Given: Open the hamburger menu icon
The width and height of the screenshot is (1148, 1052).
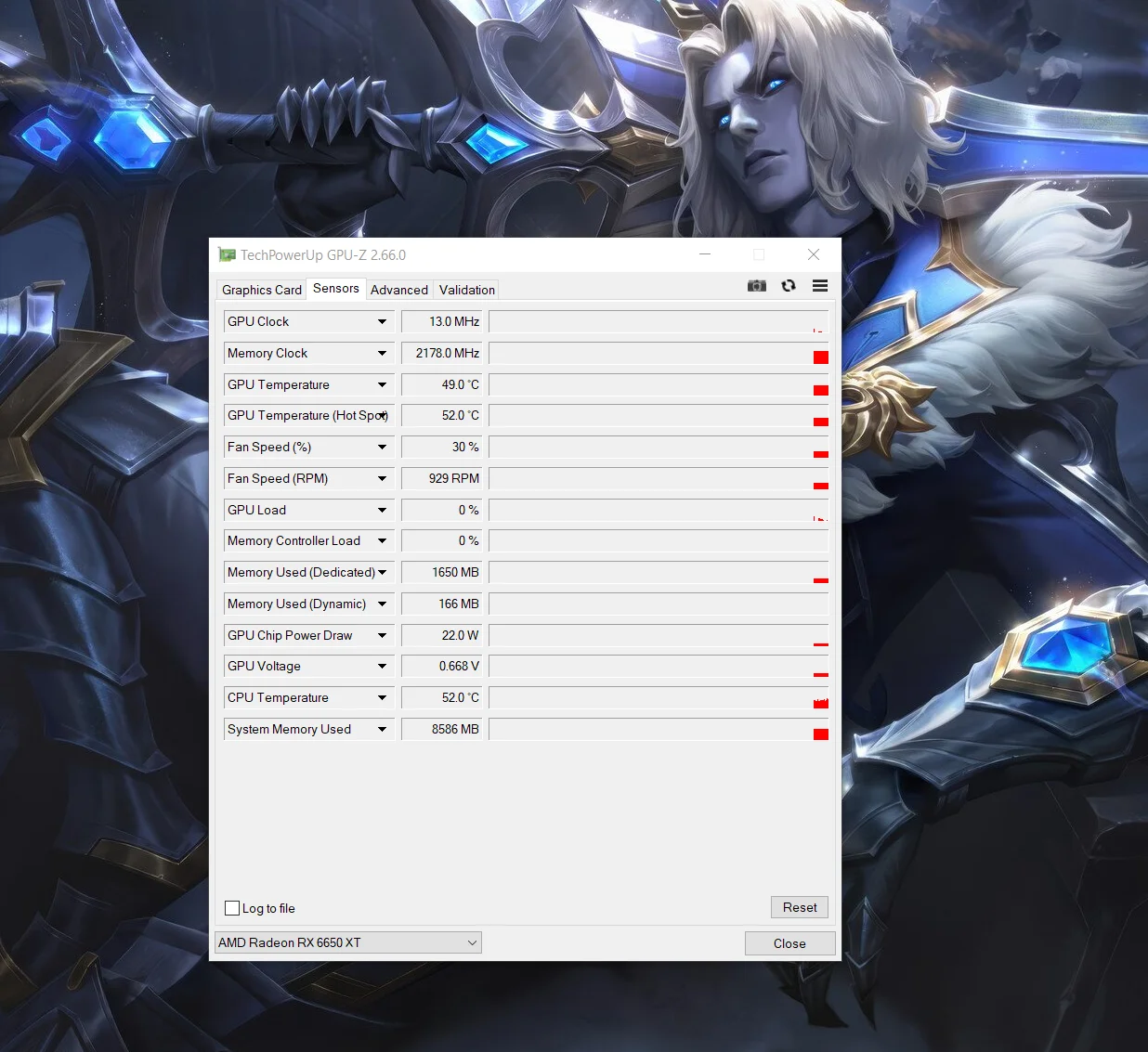Looking at the screenshot, I should (820, 286).
